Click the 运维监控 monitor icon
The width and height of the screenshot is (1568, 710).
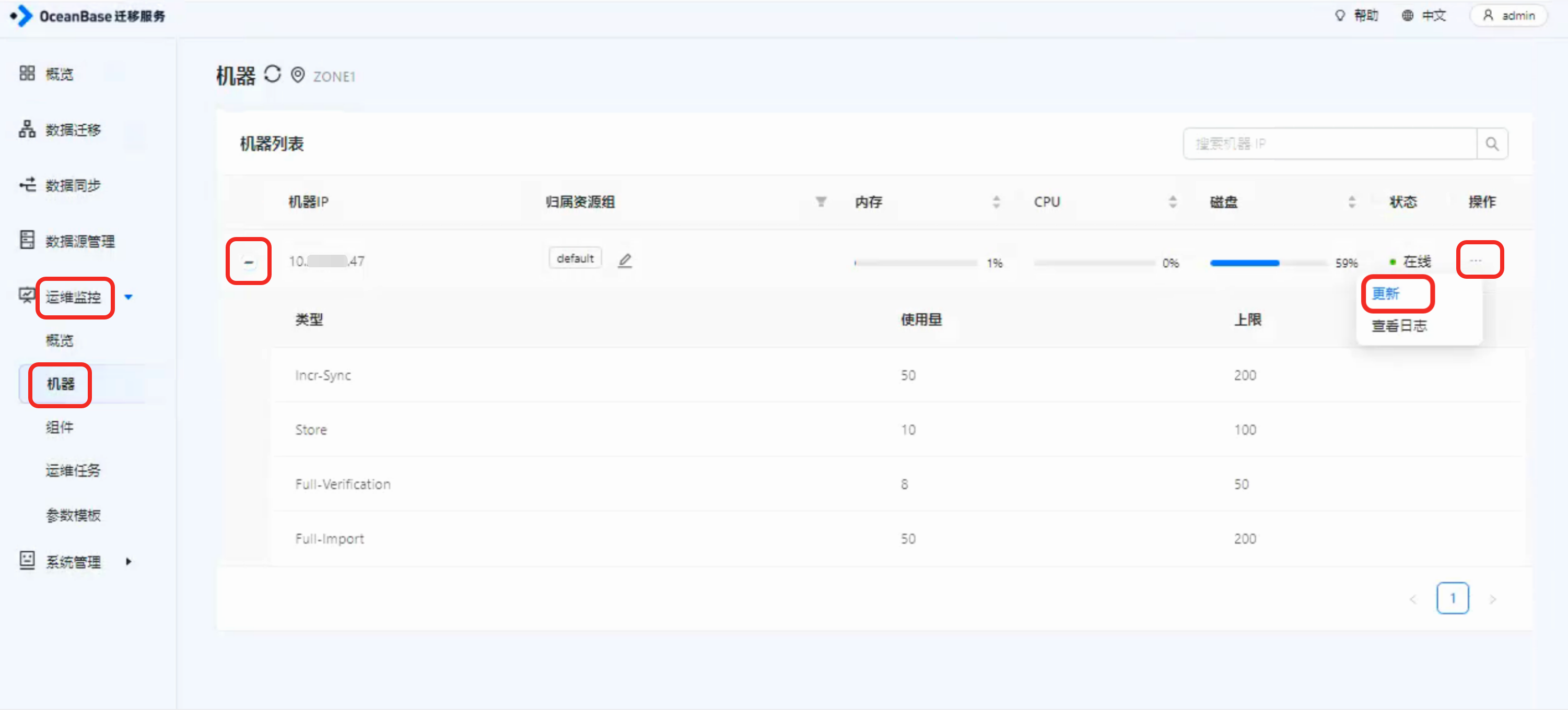pyautogui.click(x=26, y=295)
